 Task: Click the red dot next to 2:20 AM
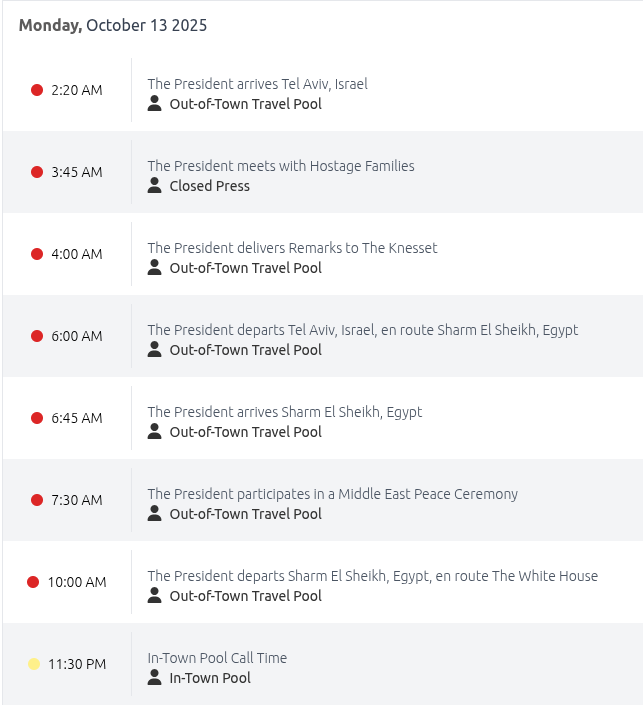pyautogui.click(x=37, y=90)
